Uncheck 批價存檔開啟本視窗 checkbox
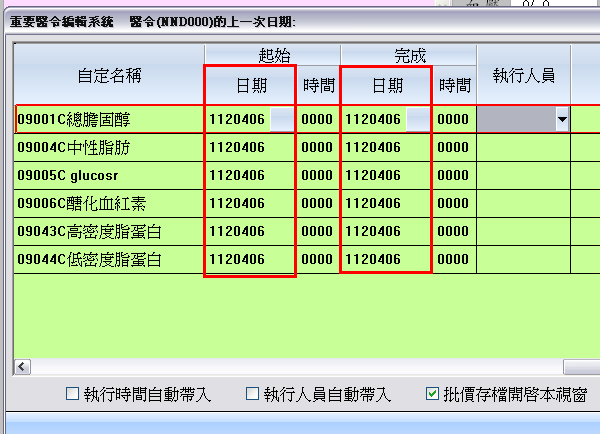This screenshot has width=600, height=434. [432, 394]
